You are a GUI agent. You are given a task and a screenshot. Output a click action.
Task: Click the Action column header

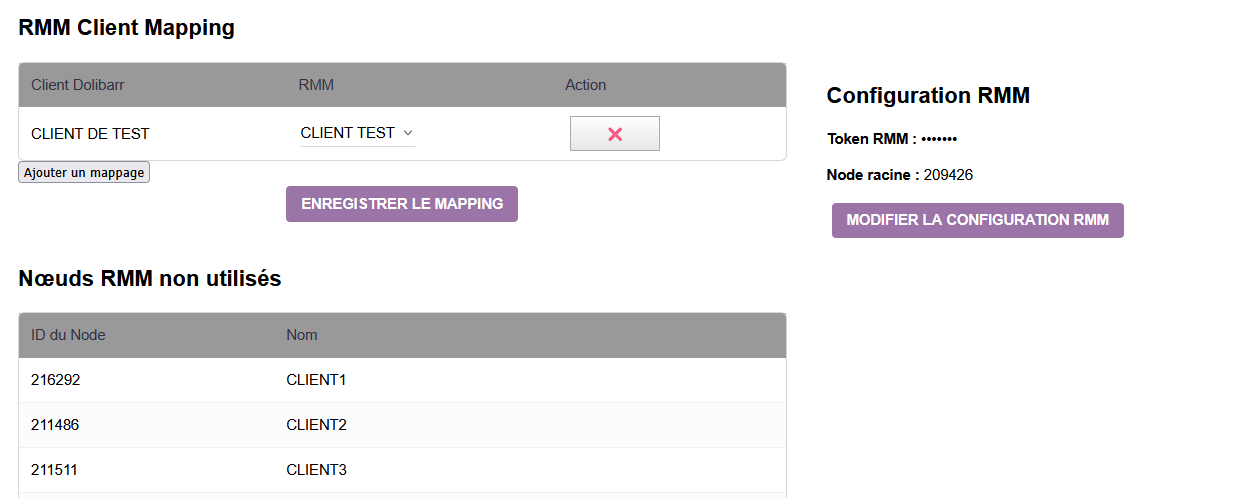(x=585, y=85)
